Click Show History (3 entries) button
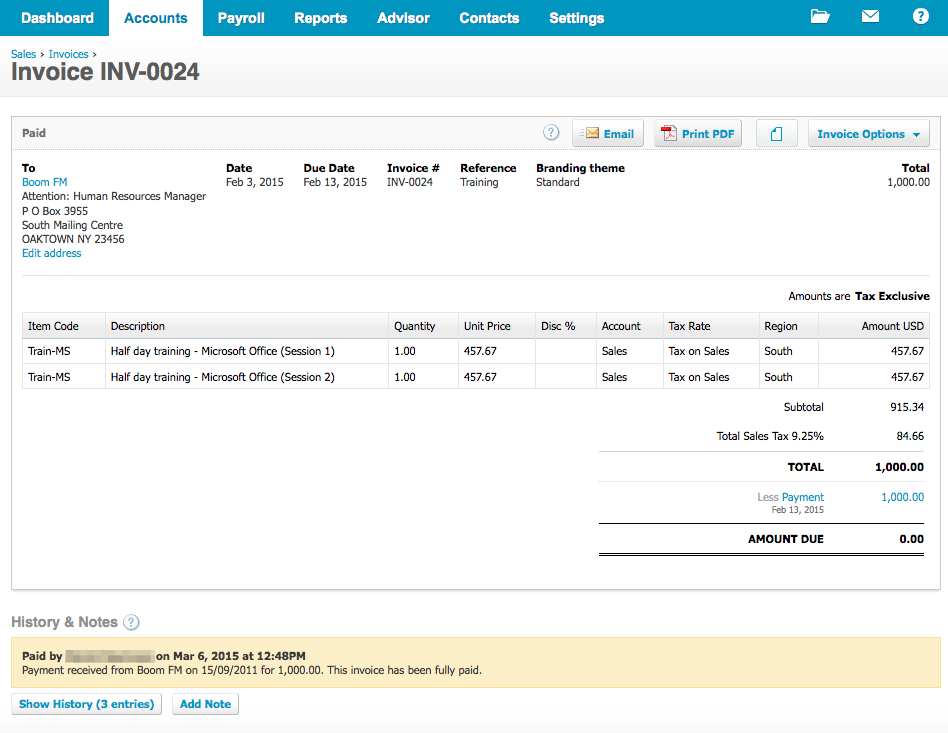The height and width of the screenshot is (733, 948). click(x=86, y=703)
